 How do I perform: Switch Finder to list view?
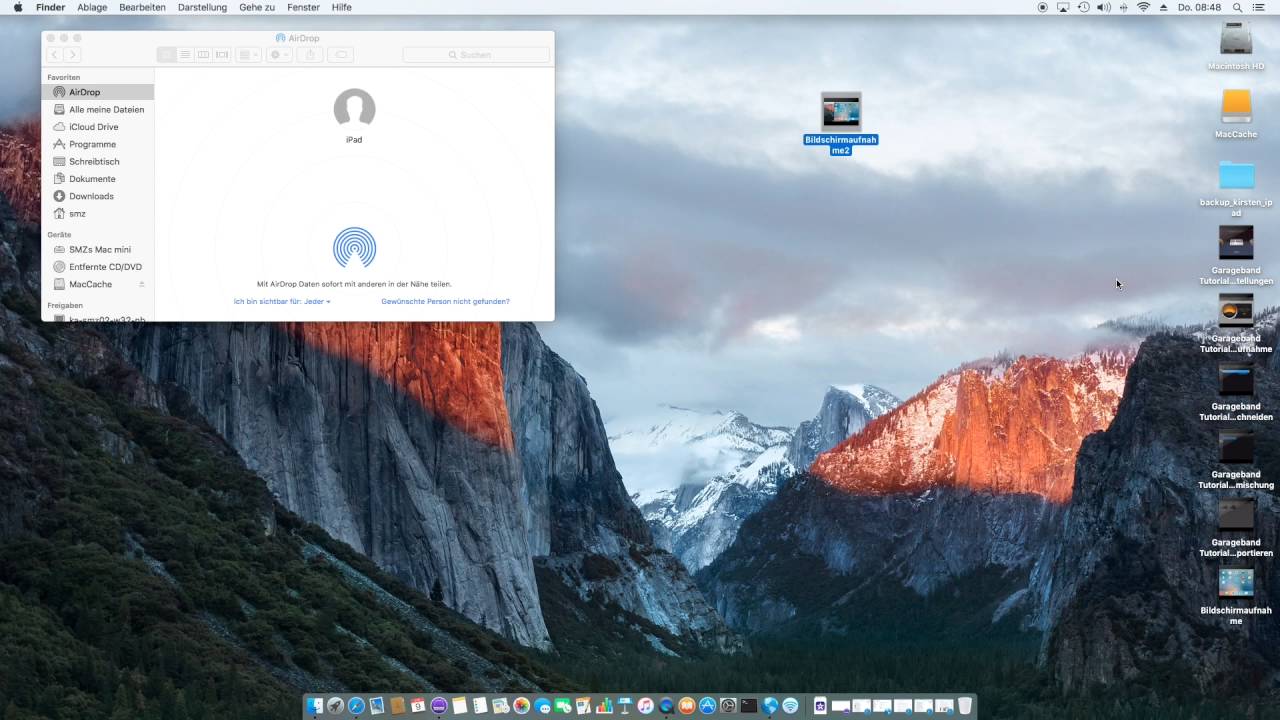185,54
